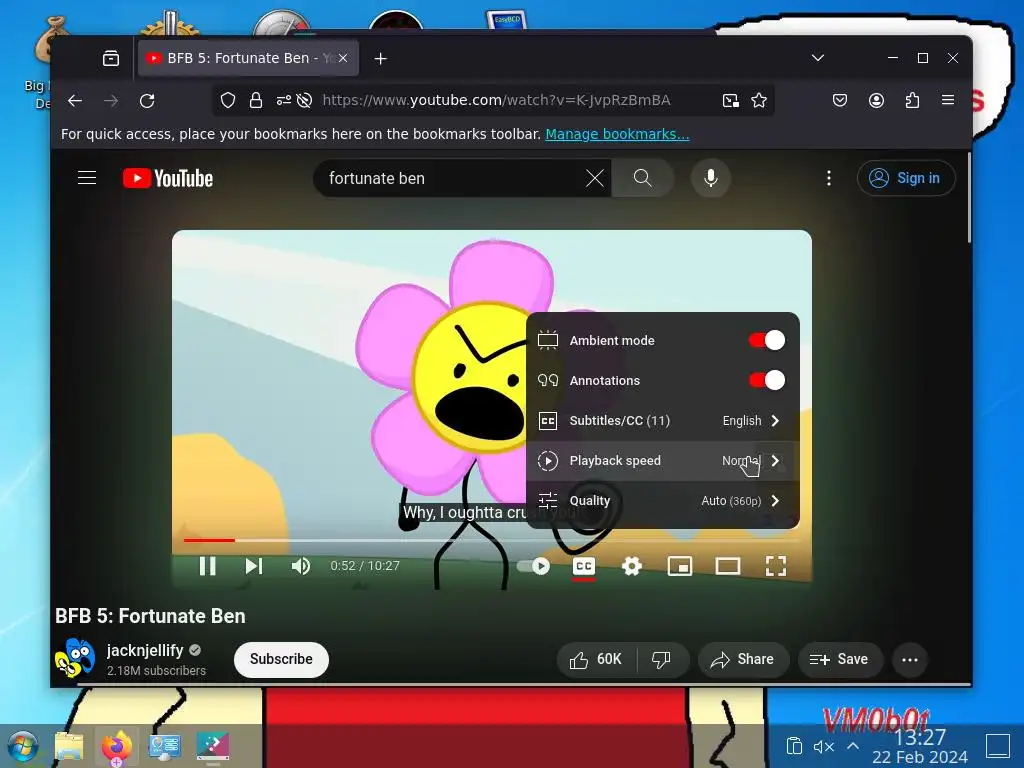
Task: Click the YouTube URL address field
Action: point(496,101)
